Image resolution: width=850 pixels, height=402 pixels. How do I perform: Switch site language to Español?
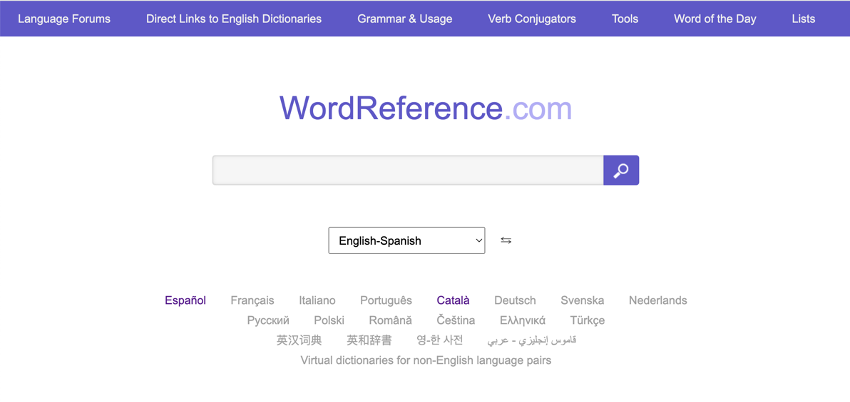[185, 300]
